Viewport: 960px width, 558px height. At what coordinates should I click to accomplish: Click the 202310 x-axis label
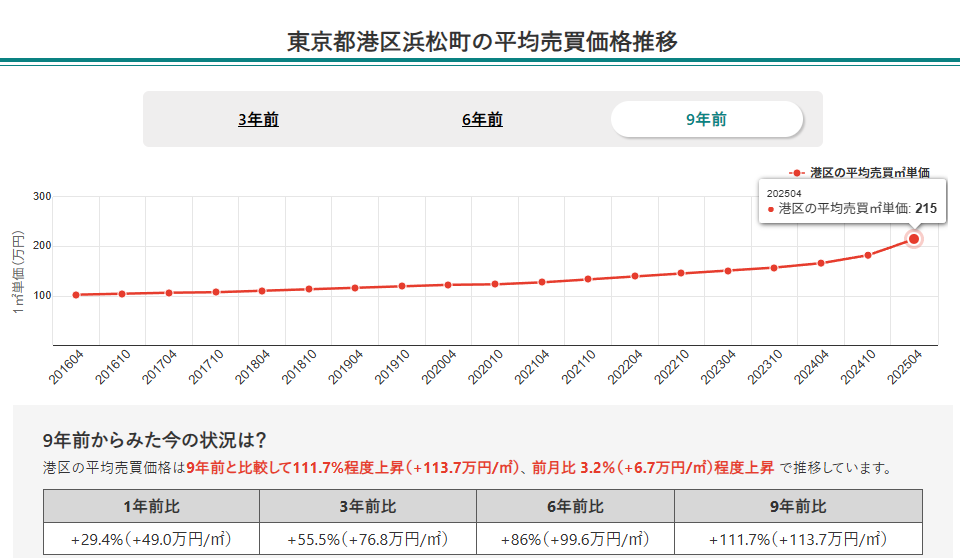(x=762, y=368)
